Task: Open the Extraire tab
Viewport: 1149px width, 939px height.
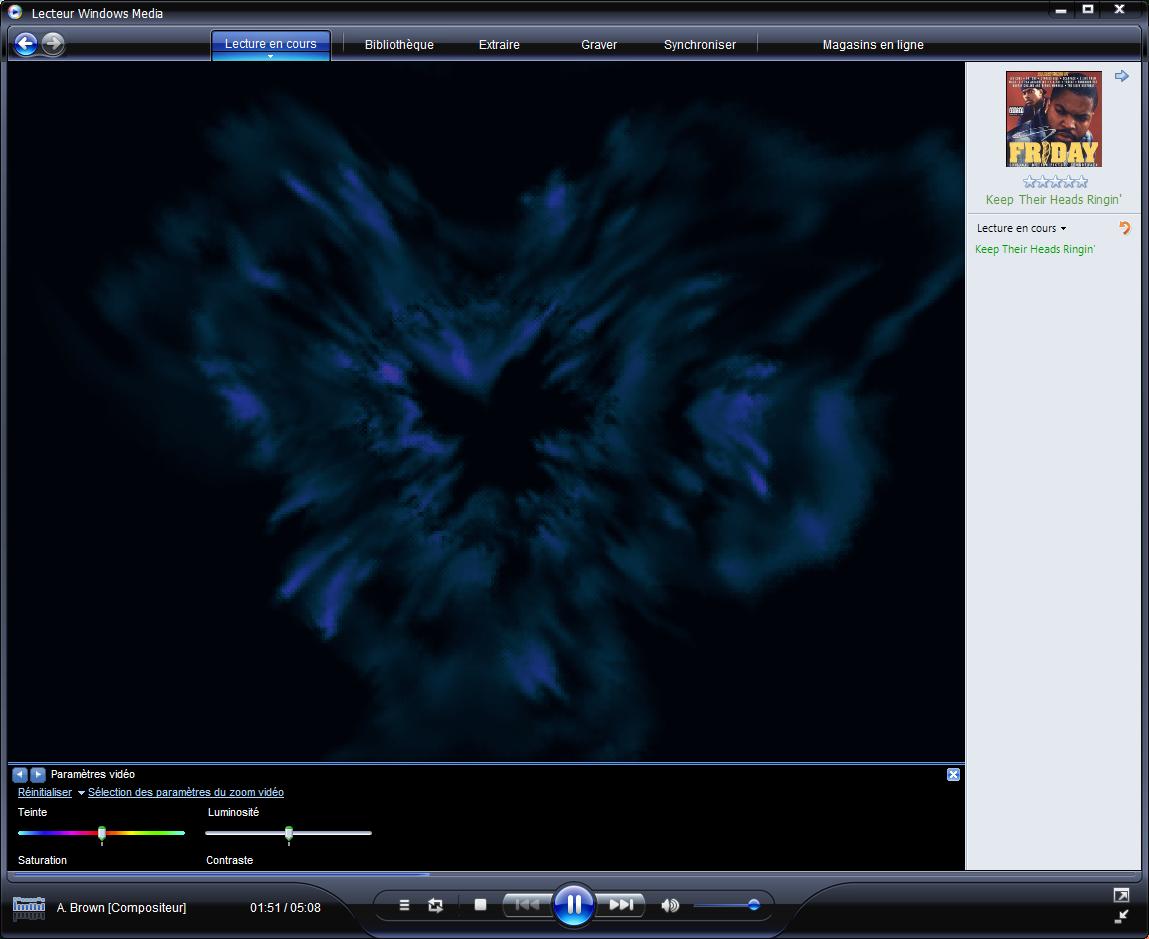Action: 499,45
